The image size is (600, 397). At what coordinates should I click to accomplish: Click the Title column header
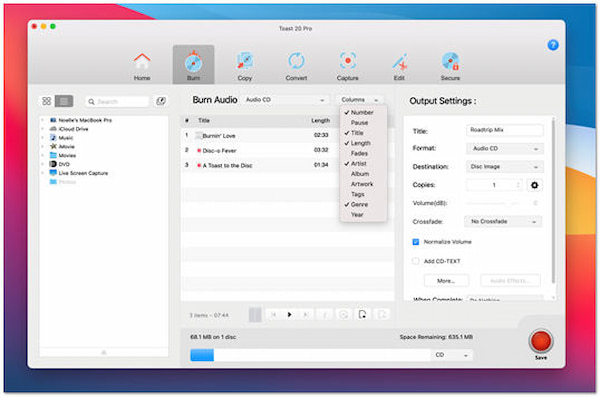pyautogui.click(x=204, y=121)
